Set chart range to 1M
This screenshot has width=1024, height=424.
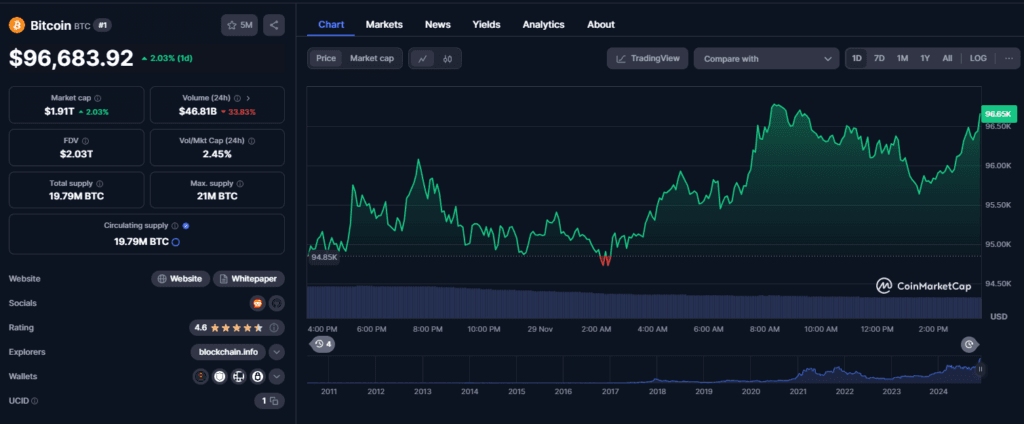click(902, 58)
